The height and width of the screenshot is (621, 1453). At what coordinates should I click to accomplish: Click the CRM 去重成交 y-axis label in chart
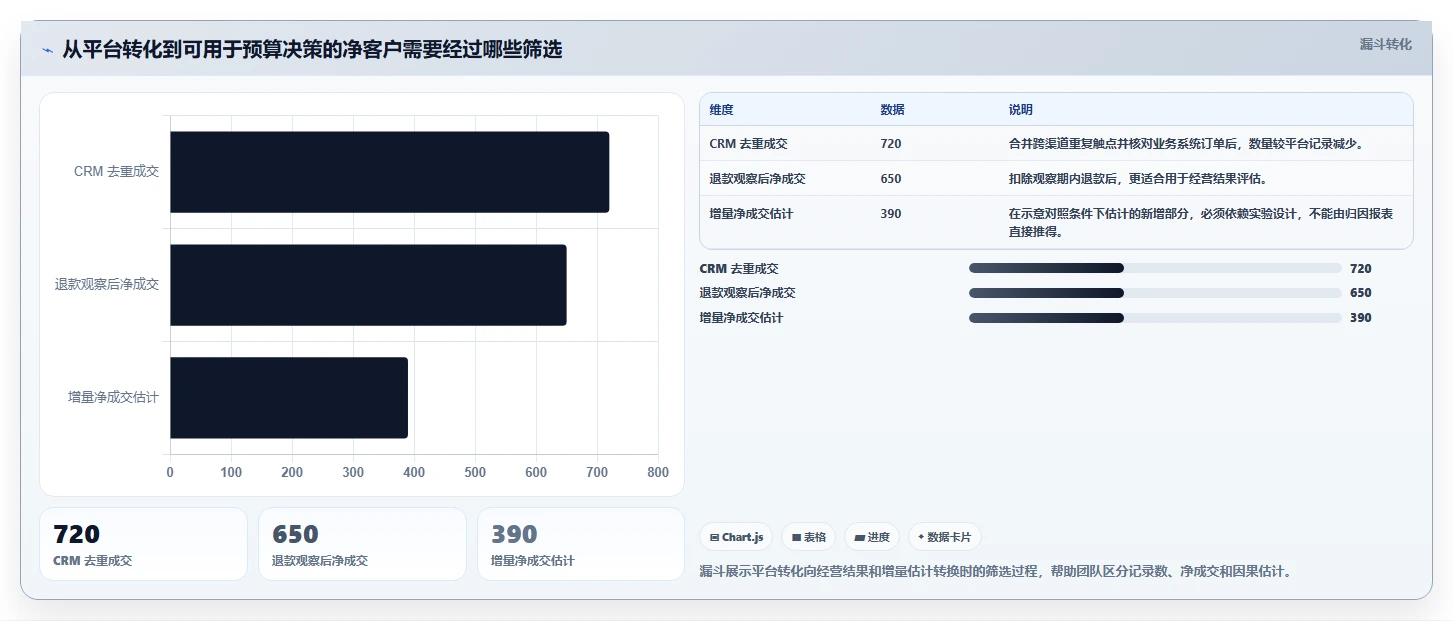116,172
